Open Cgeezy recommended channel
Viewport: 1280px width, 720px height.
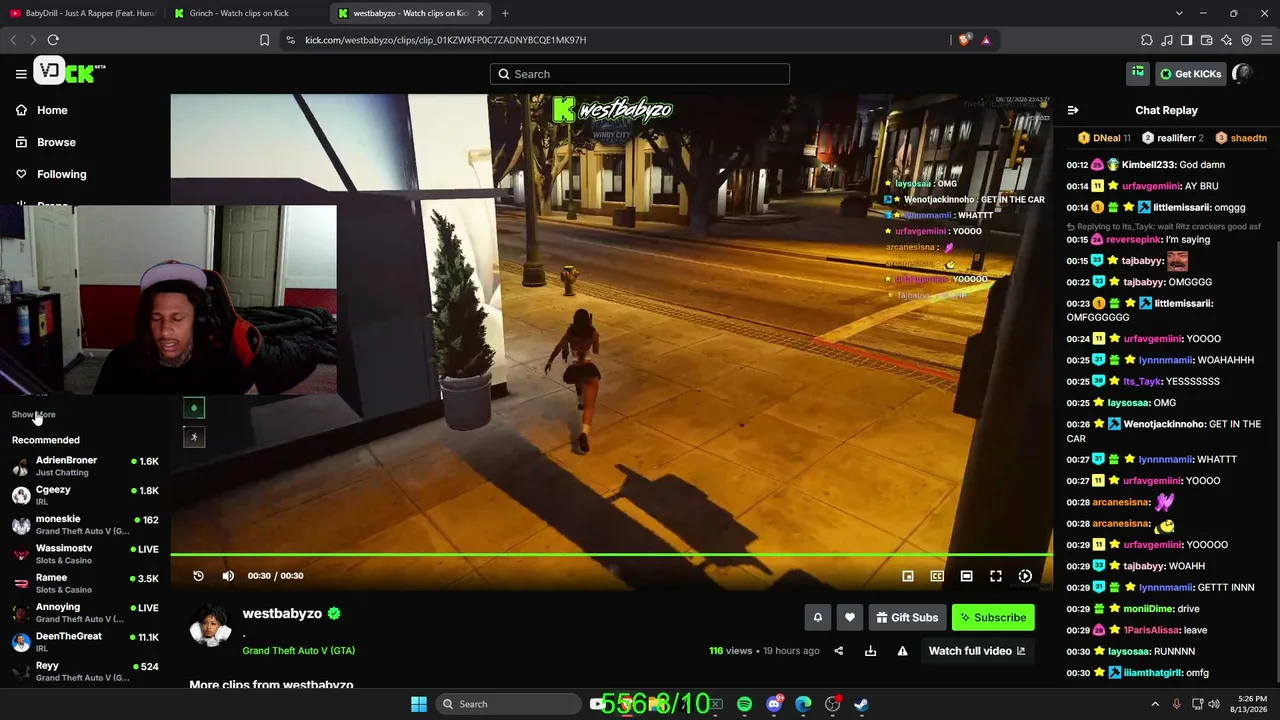[85, 496]
